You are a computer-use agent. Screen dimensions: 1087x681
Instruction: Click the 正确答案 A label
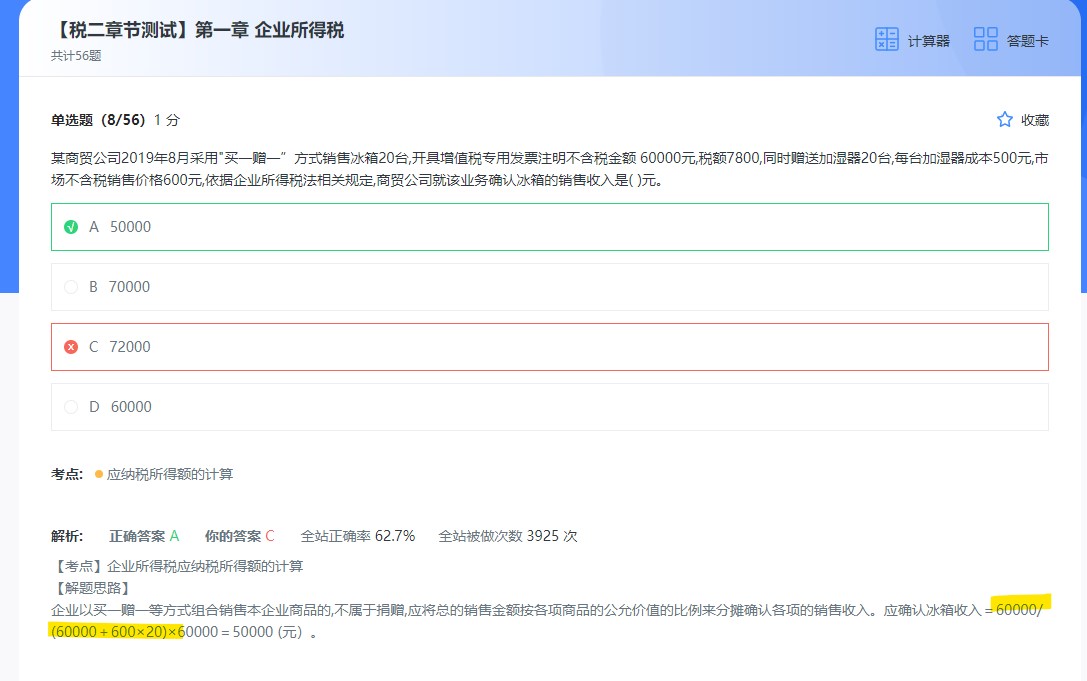point(144,536)
